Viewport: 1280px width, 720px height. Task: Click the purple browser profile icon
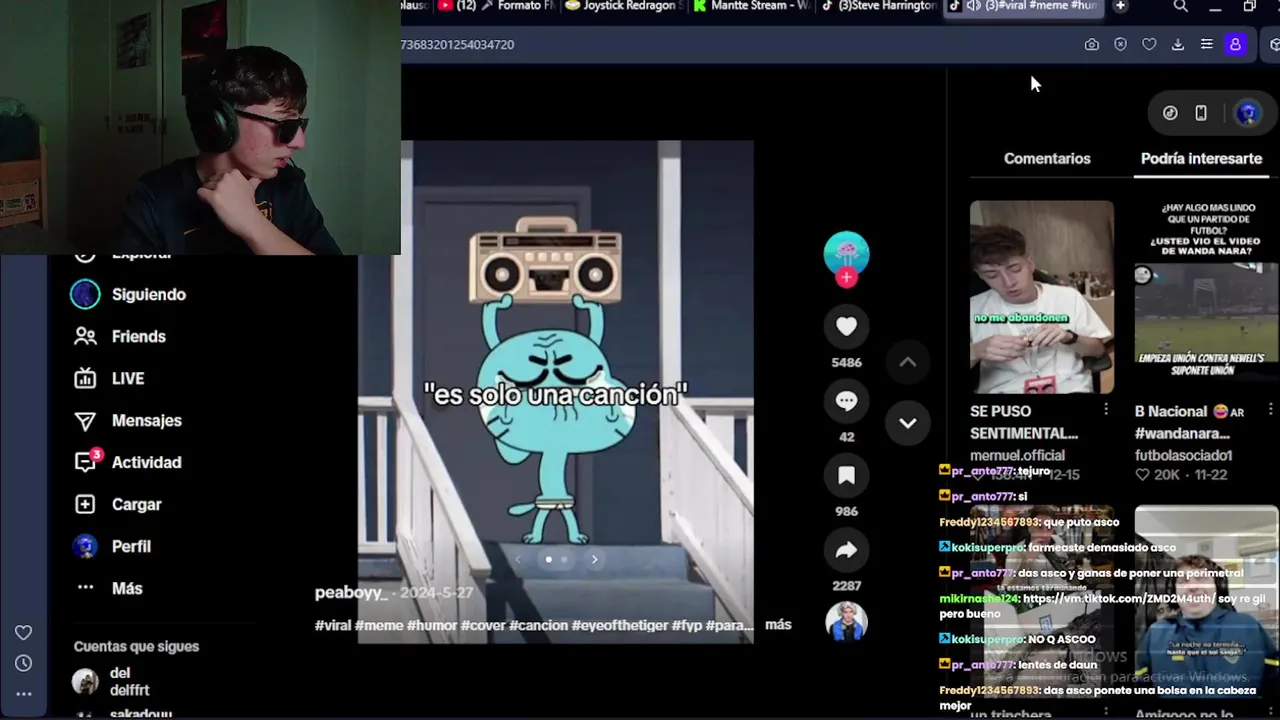click(x=1235, y=44)
